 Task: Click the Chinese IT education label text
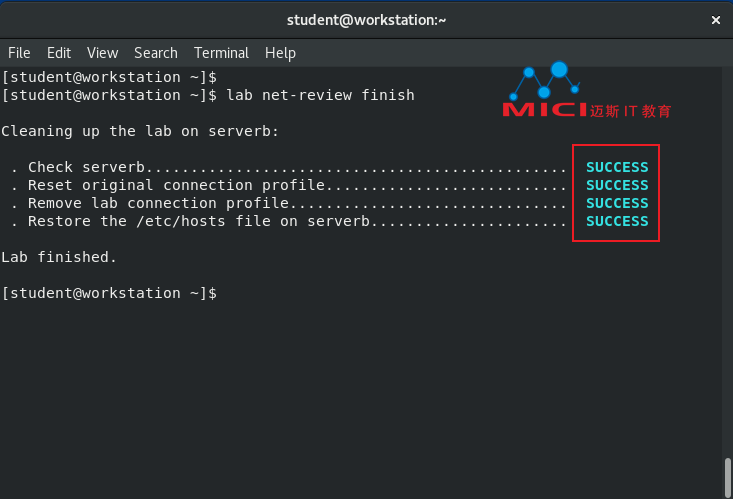(x=630, y=111)
